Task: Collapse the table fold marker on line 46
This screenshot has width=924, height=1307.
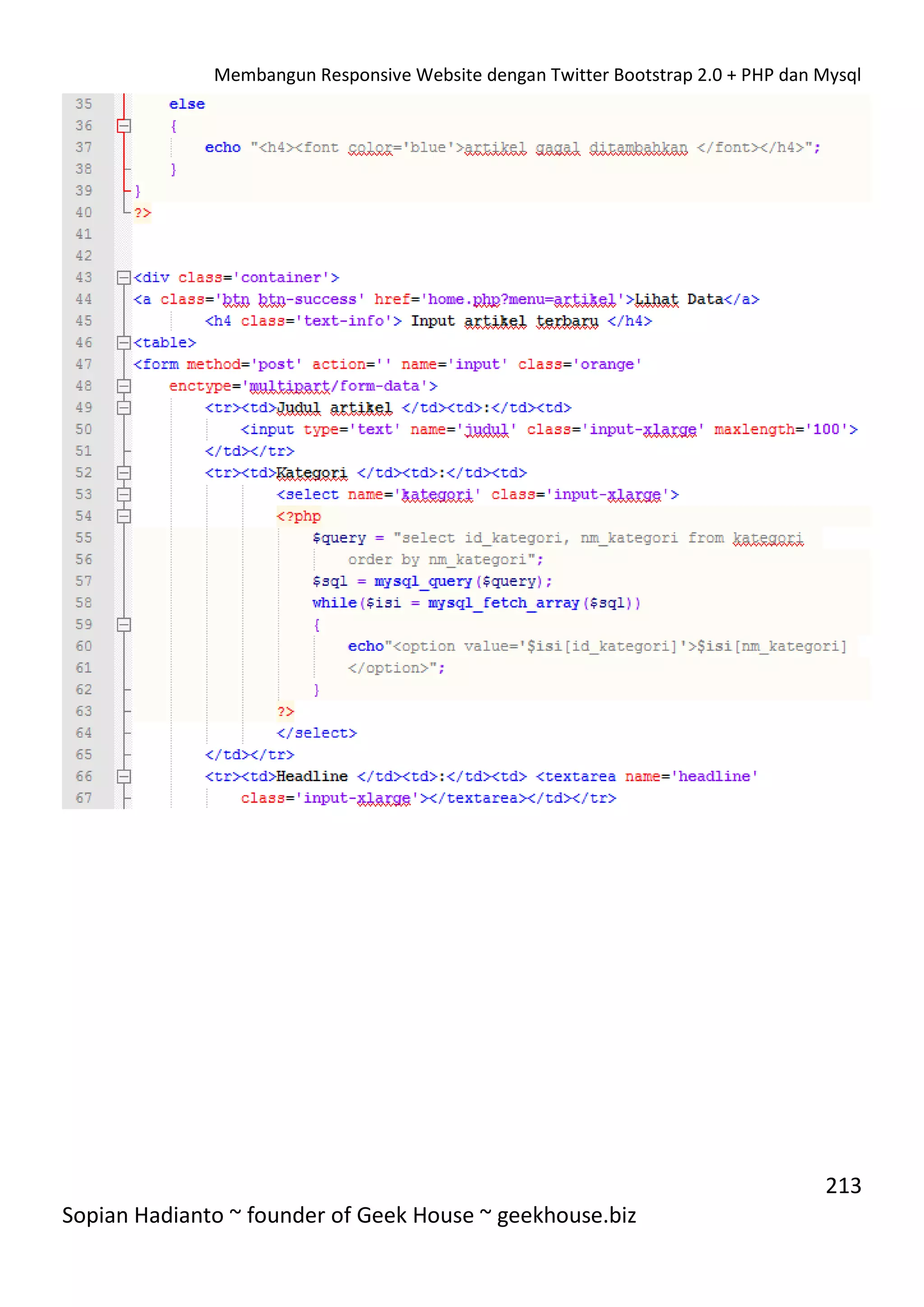Action: pos(124,343)
